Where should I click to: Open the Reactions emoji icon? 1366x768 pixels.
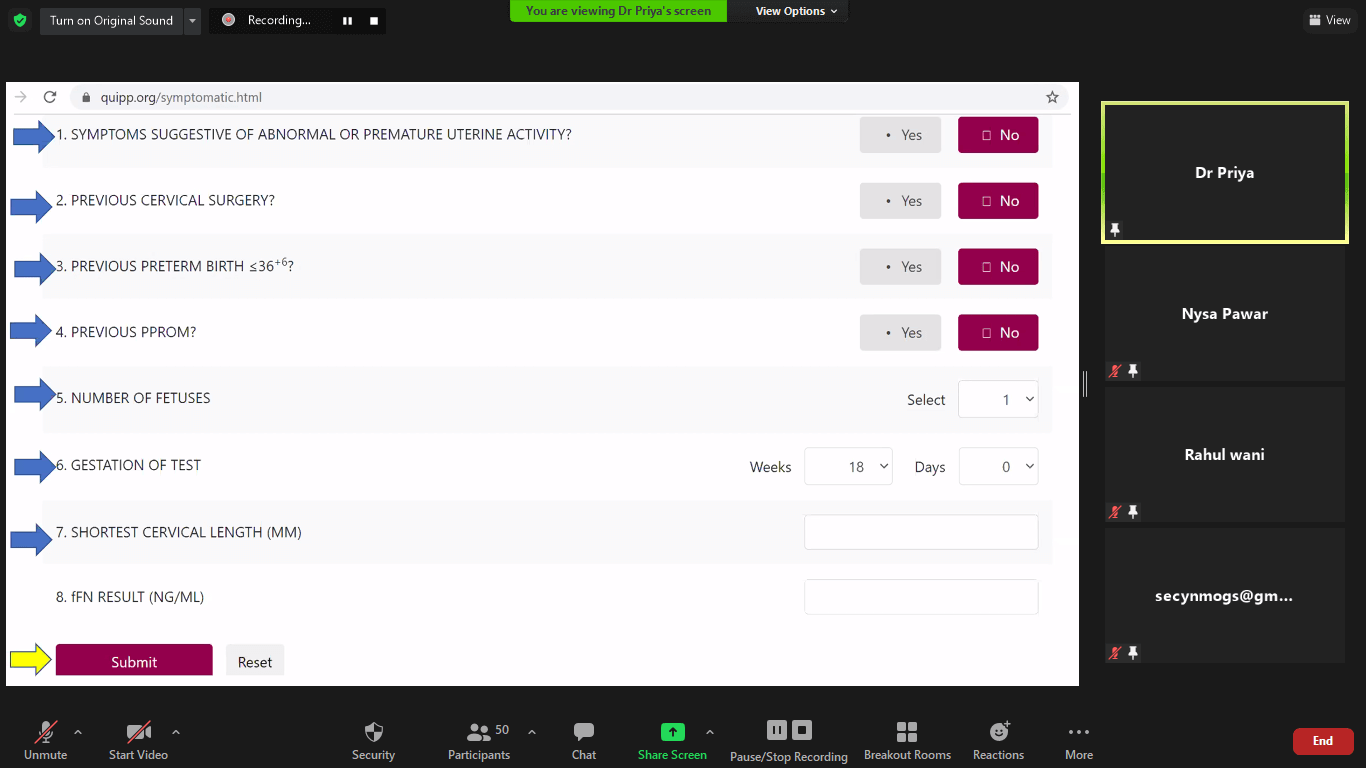click(x=998, y=732)
